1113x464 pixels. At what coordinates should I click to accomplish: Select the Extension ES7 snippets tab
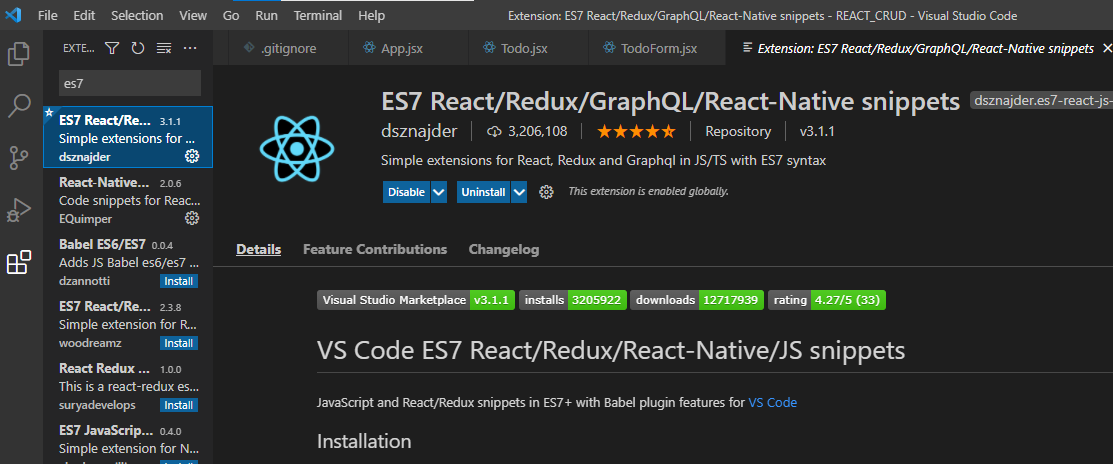tap(919, 48)
